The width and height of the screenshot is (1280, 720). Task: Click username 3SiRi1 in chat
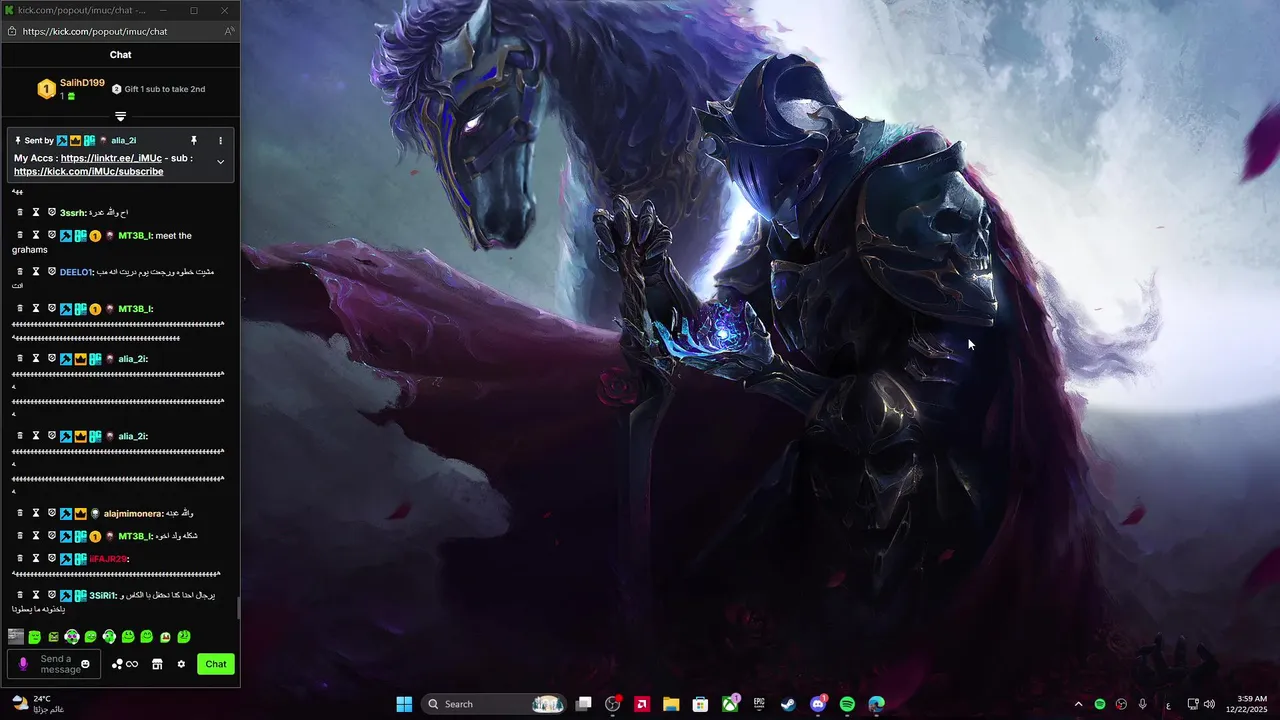pyautogui.click(x=102, y=595)
